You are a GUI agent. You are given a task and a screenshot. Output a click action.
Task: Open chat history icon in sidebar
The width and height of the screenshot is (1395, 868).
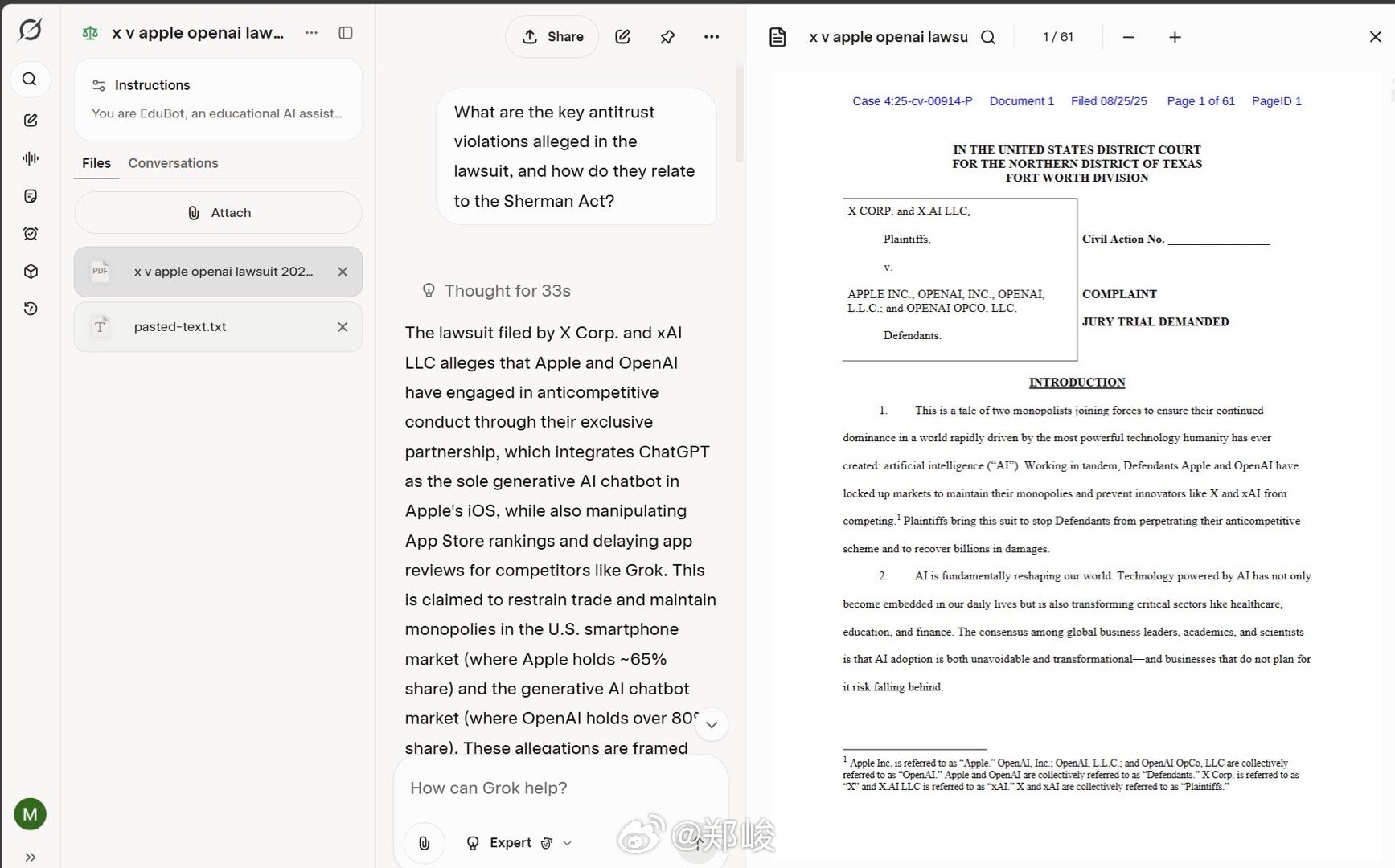31,309
